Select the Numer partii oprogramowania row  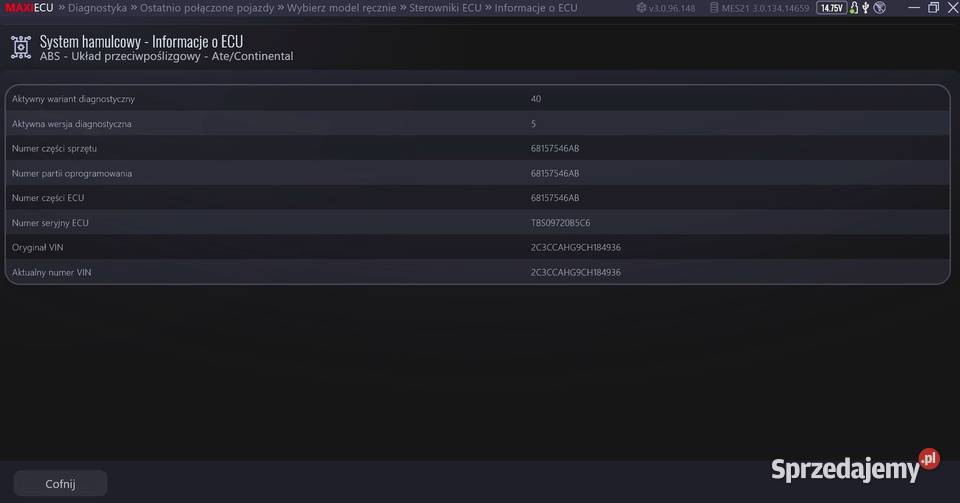coord(477,173)
